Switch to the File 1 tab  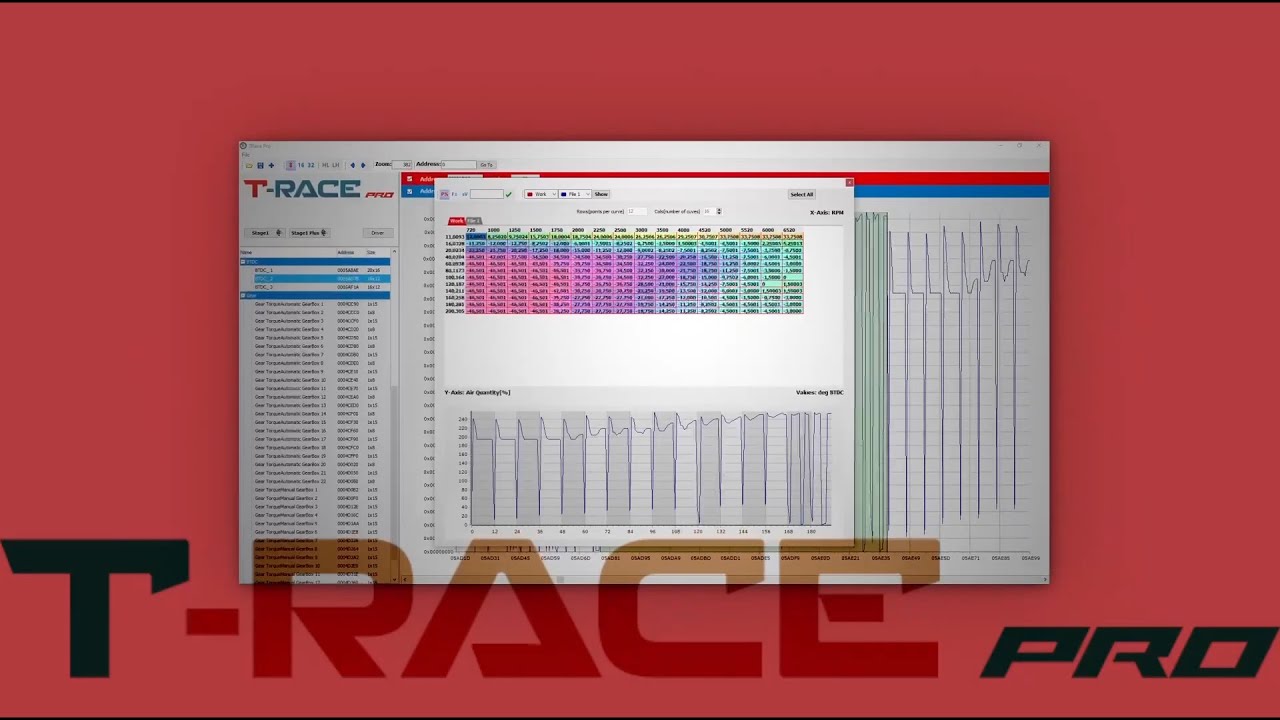coord(474,221)
